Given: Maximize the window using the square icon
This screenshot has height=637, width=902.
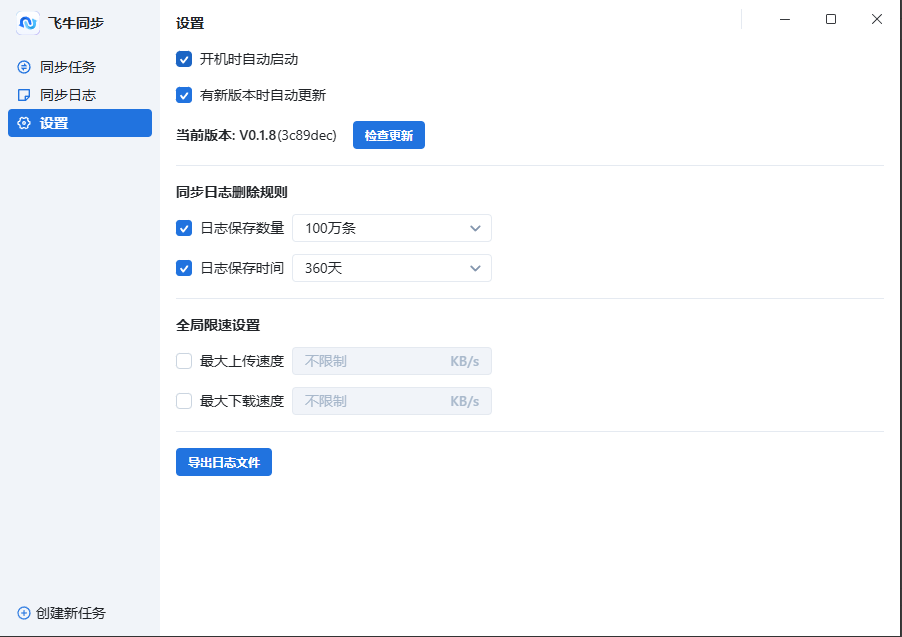Looking at the screenshot, I should [830, 19].
